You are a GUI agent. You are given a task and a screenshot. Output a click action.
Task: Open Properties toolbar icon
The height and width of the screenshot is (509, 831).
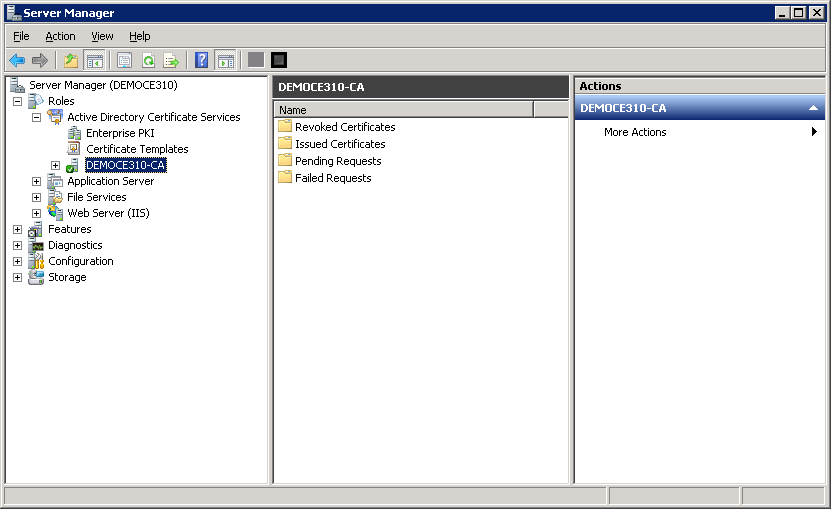(x=124, y=60)
